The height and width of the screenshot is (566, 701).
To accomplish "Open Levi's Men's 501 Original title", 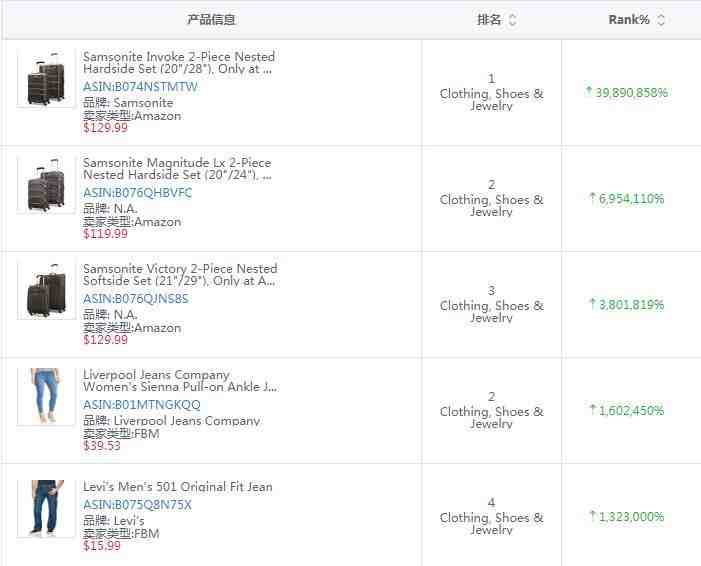I will [x=177, y=487].
